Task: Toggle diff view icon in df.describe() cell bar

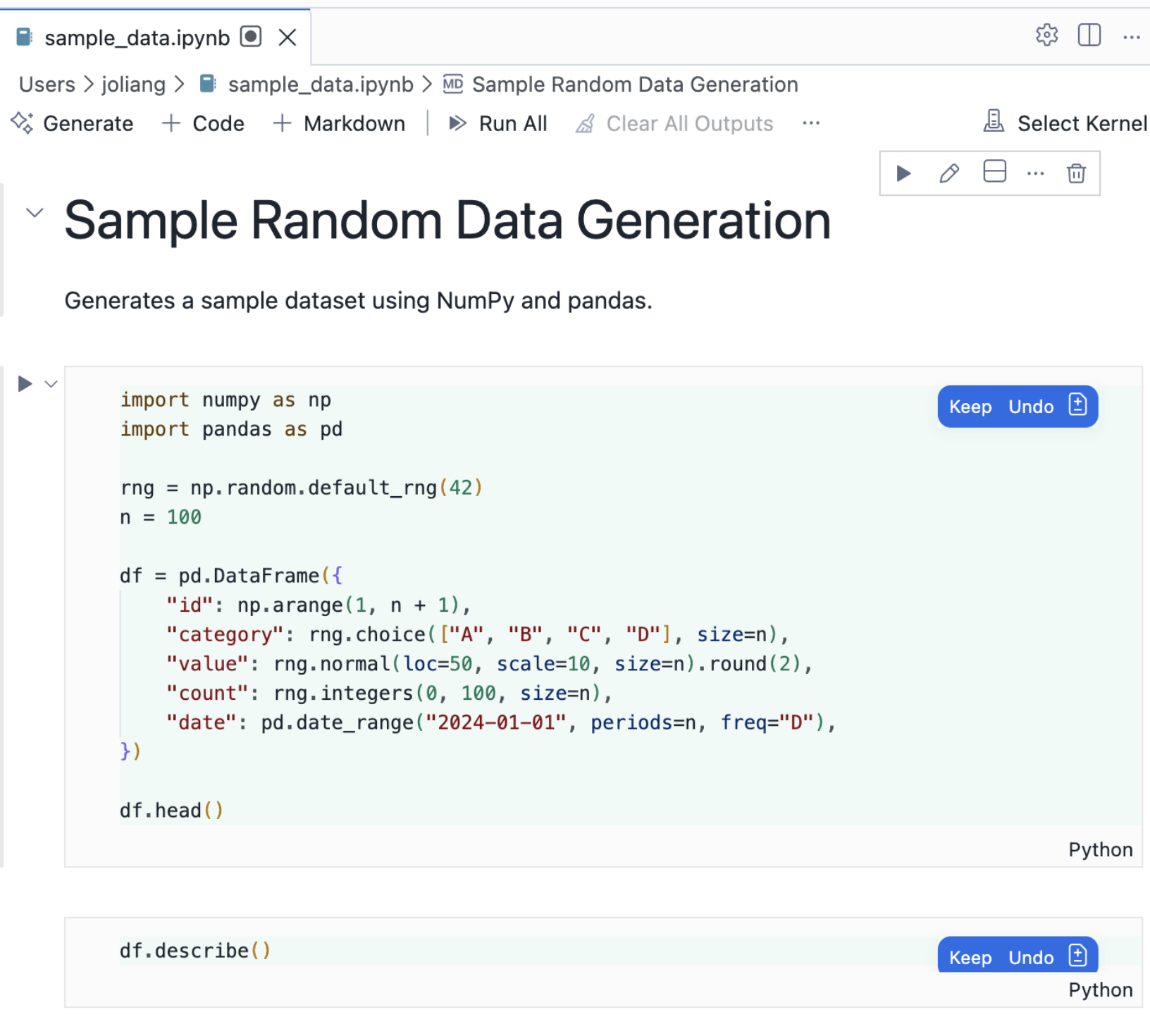Action: click(x=1077, y=956)
